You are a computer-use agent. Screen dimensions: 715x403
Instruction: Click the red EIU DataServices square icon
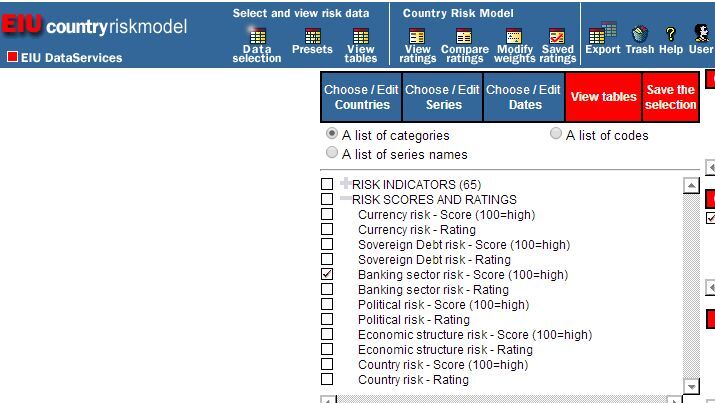[12, 57]
